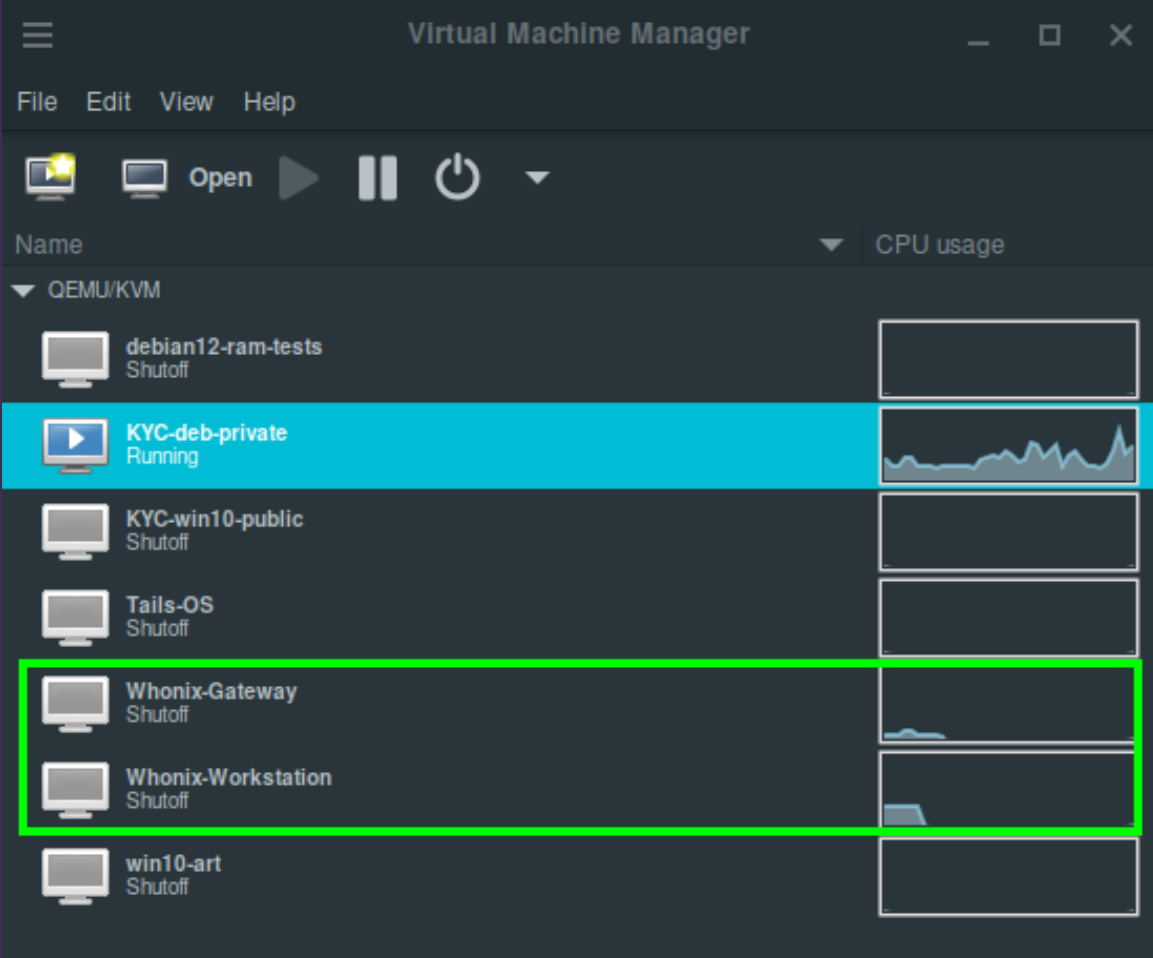Click the Whonix-Workstation CPU usage graph
This screenshot has width=1153, height=958.
tap(1008, 790)
